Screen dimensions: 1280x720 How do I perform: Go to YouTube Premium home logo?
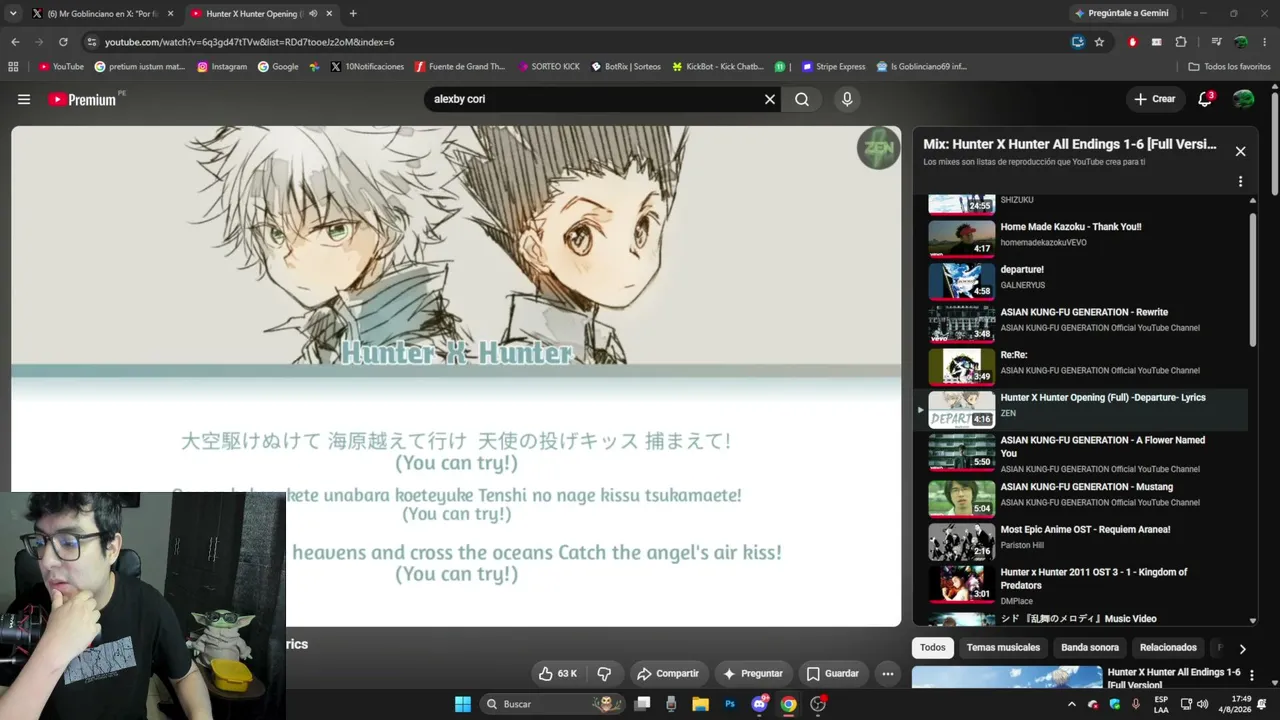click(x=82, y=99)
